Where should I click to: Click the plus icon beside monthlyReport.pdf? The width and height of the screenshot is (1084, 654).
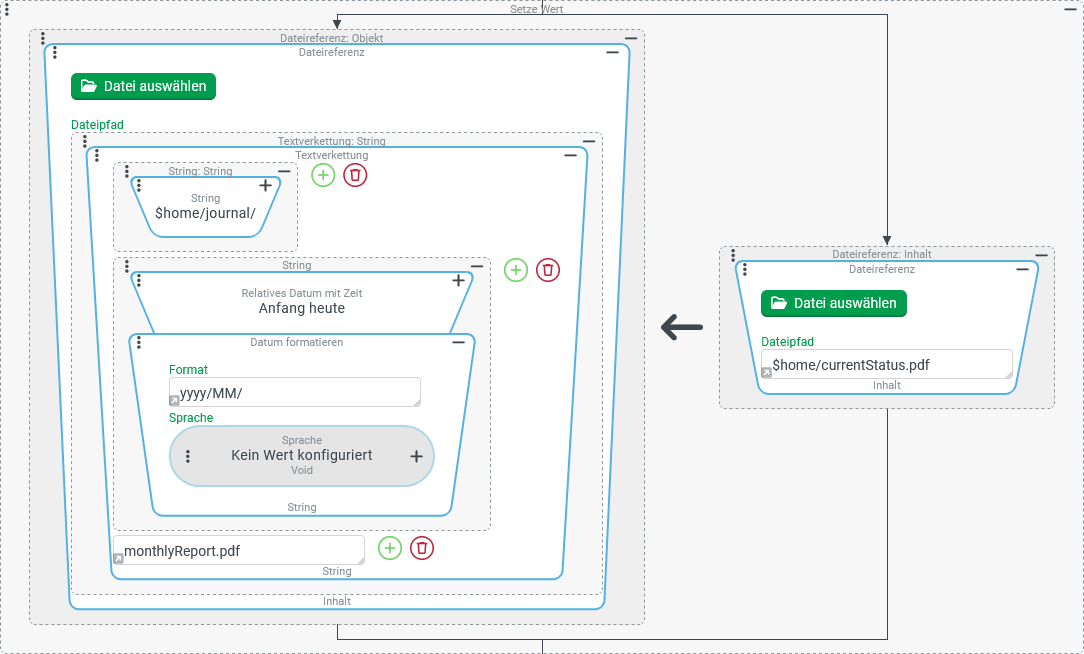pos(390,548)
